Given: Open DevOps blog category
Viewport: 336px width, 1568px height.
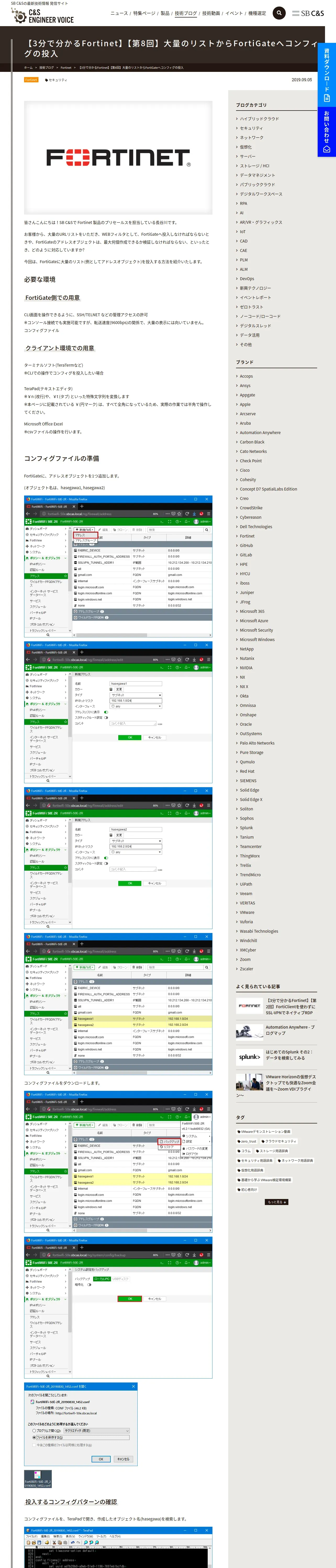Looking at the screenshot, I should [x=247, y=279].
